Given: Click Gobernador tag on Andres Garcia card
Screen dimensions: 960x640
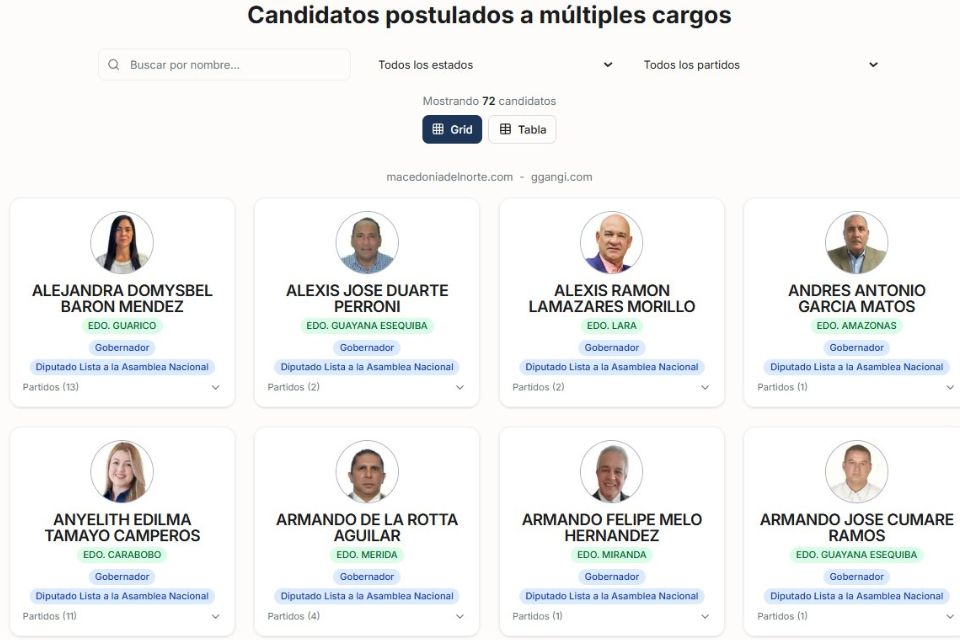Looking at the screenshot, I should [857, 347].
